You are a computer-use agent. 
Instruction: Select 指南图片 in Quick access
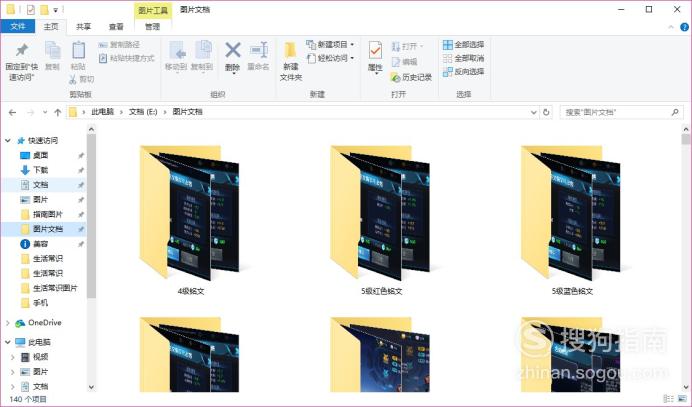point(48,214)
